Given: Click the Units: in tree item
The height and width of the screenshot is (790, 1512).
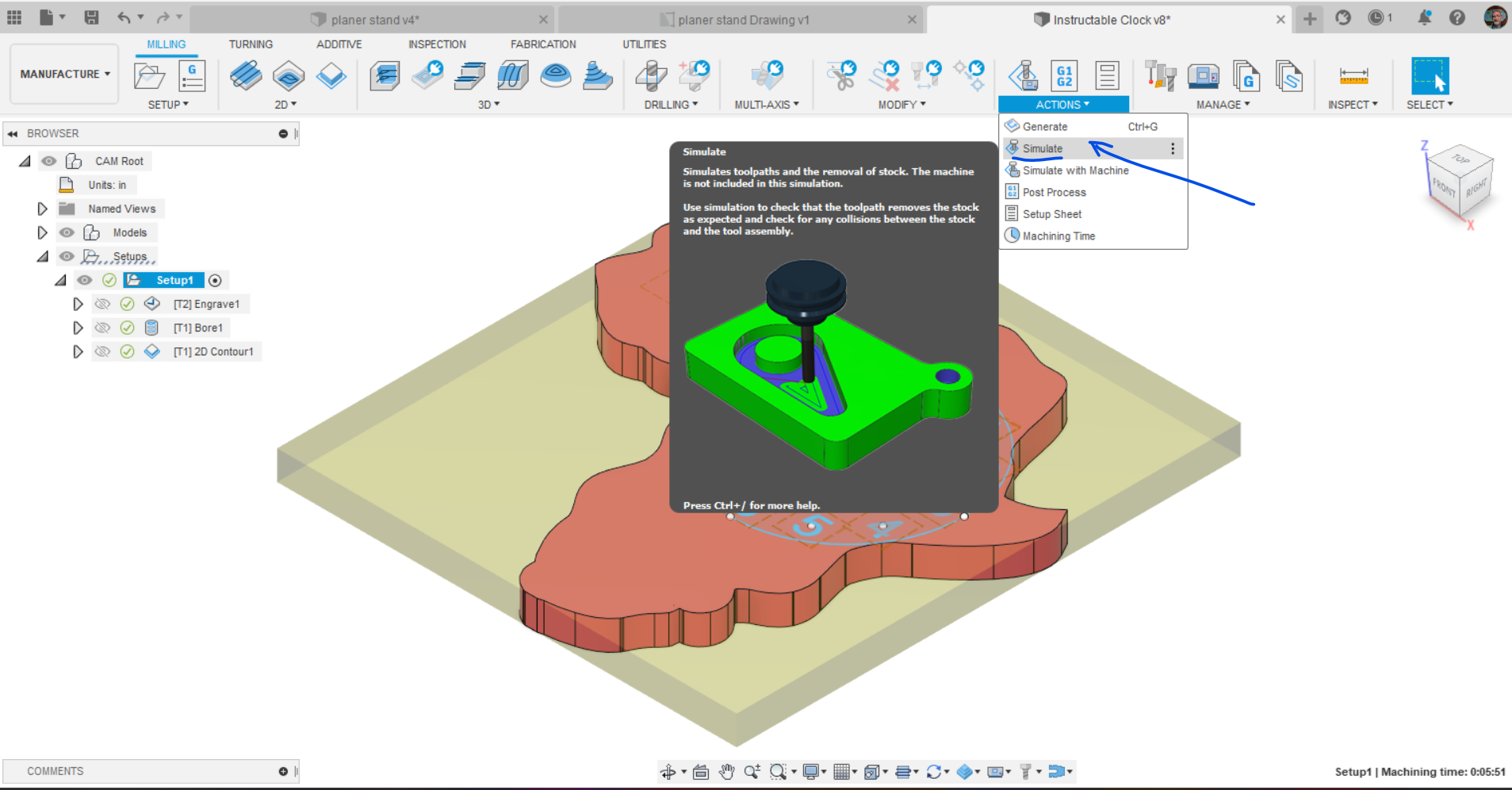Looking at the screenshot, I should pyautogui.click(x=107, y=185).
